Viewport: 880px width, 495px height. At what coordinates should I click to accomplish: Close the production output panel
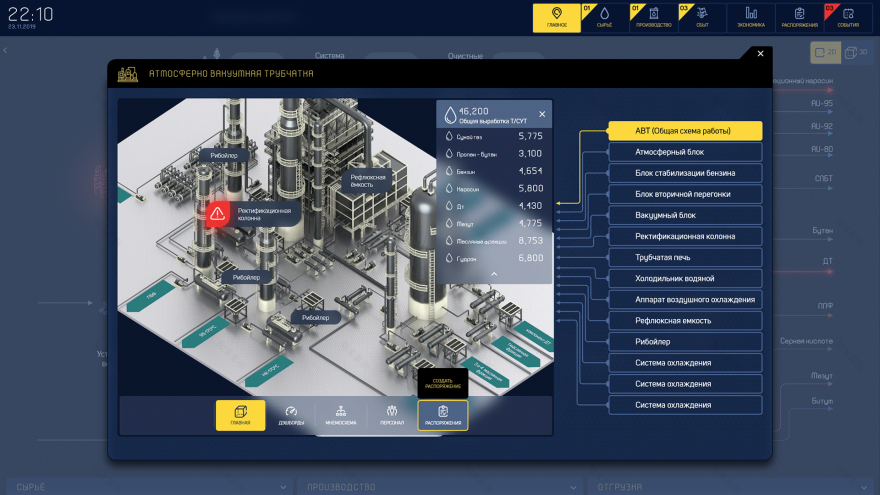coord(542,114)
